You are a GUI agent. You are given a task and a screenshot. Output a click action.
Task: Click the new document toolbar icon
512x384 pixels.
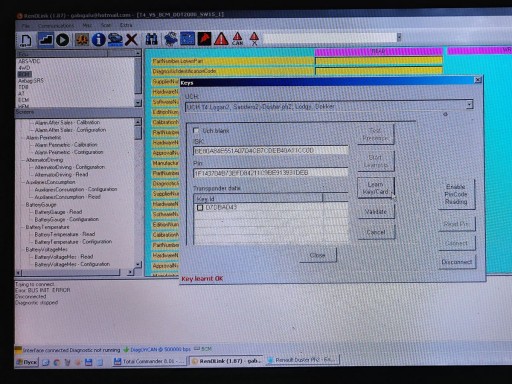(26, 40)
